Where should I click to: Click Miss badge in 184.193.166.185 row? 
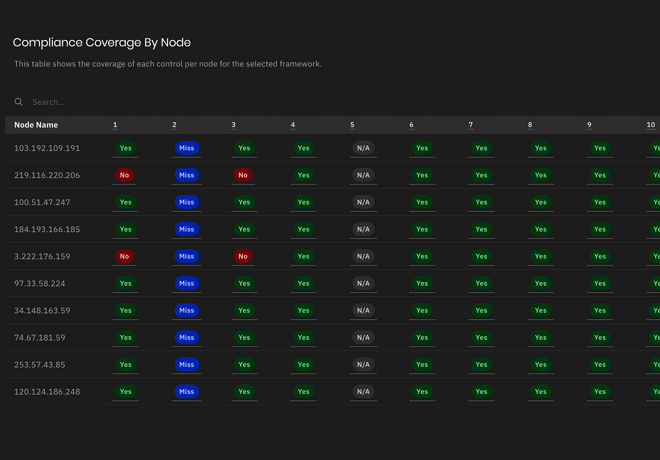coord(186,229)
